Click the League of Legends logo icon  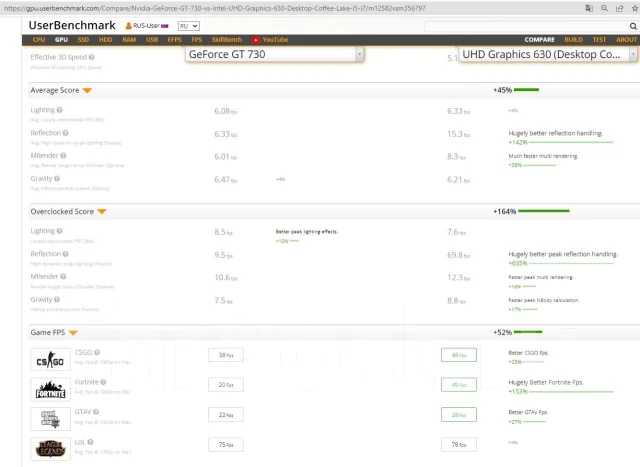click(x=50, y=449)
